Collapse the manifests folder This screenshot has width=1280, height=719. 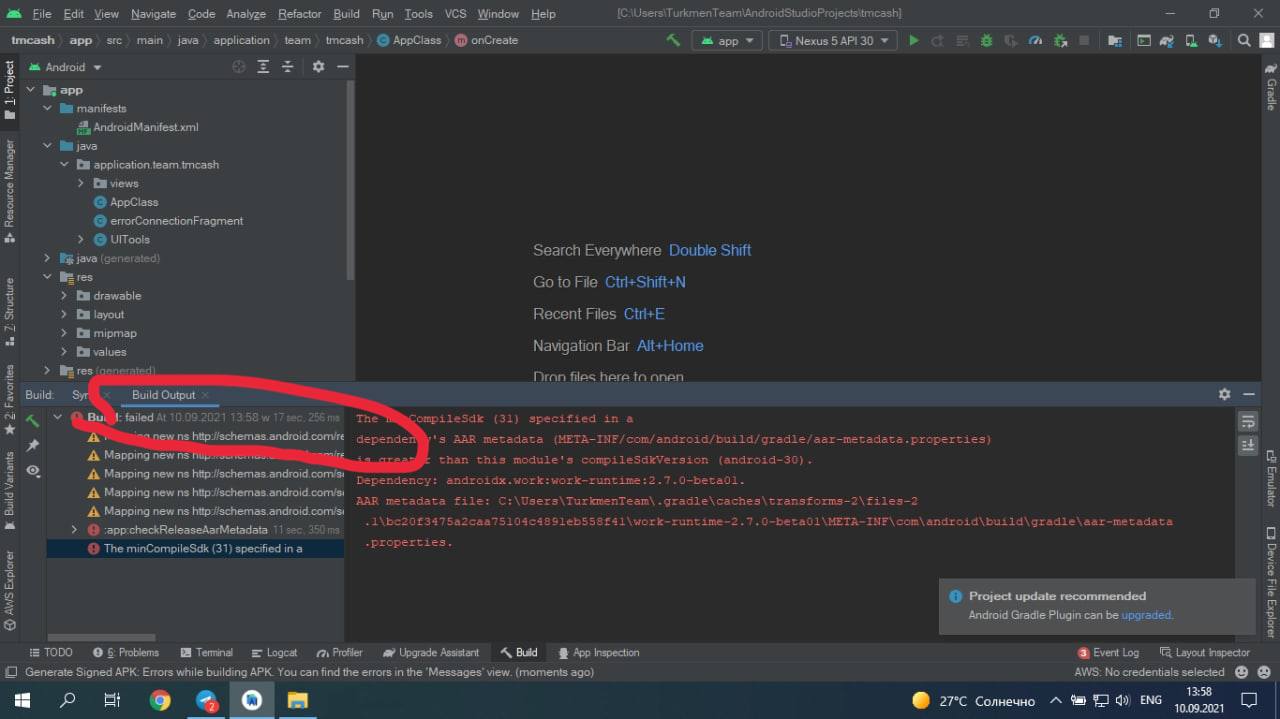click(47, 108)
